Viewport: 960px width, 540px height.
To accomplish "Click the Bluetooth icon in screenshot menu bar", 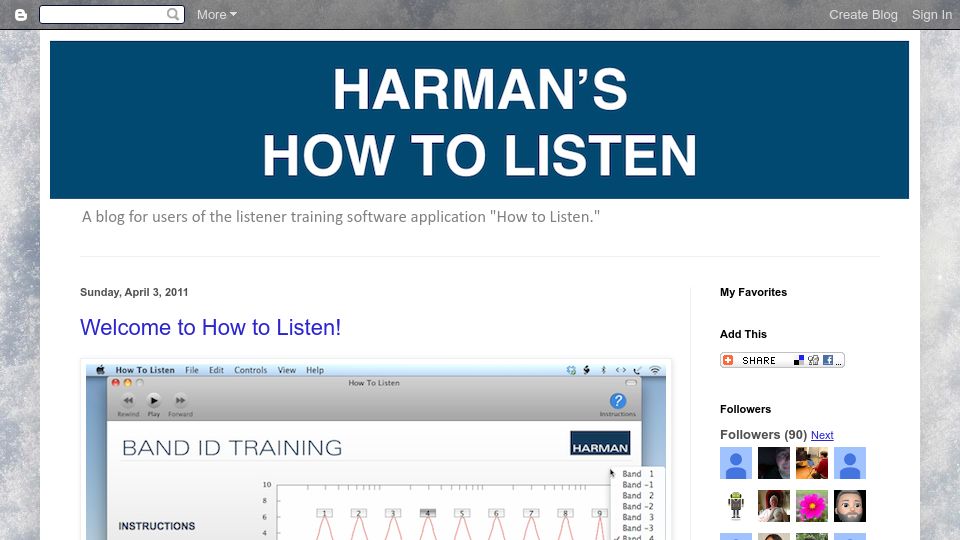I will 603,370.
